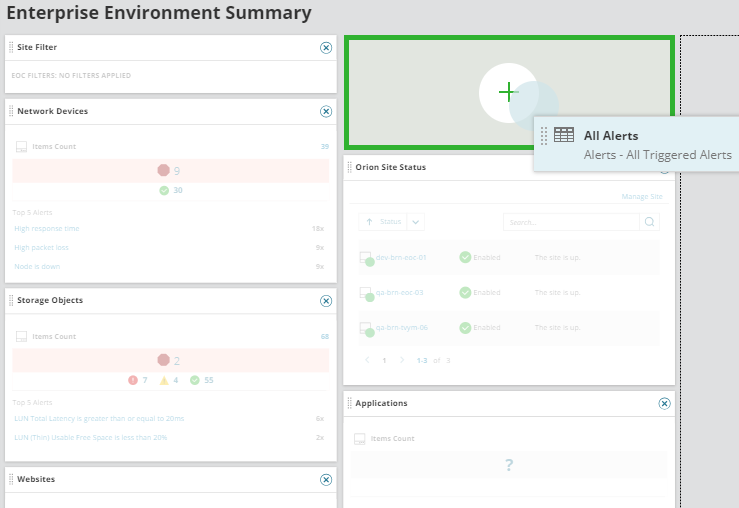The height and width of the screenshot is (508, 739).
Task: Click the Storage Objects critical count 7
Action: 145,380
